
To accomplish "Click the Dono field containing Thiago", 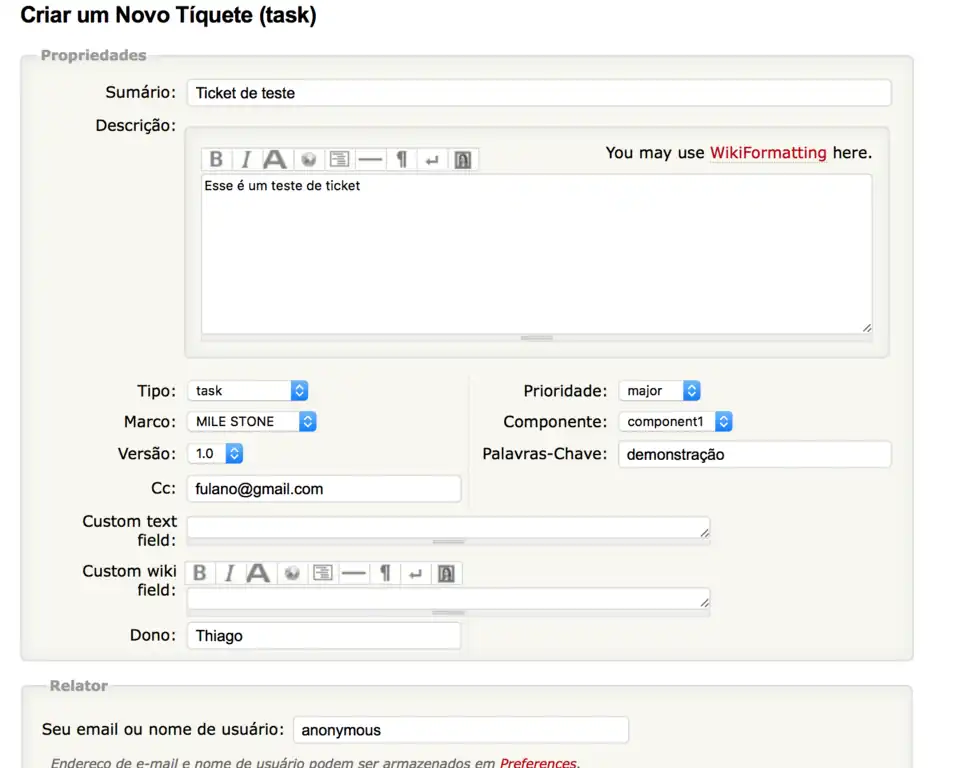I will tap(324, 636).
